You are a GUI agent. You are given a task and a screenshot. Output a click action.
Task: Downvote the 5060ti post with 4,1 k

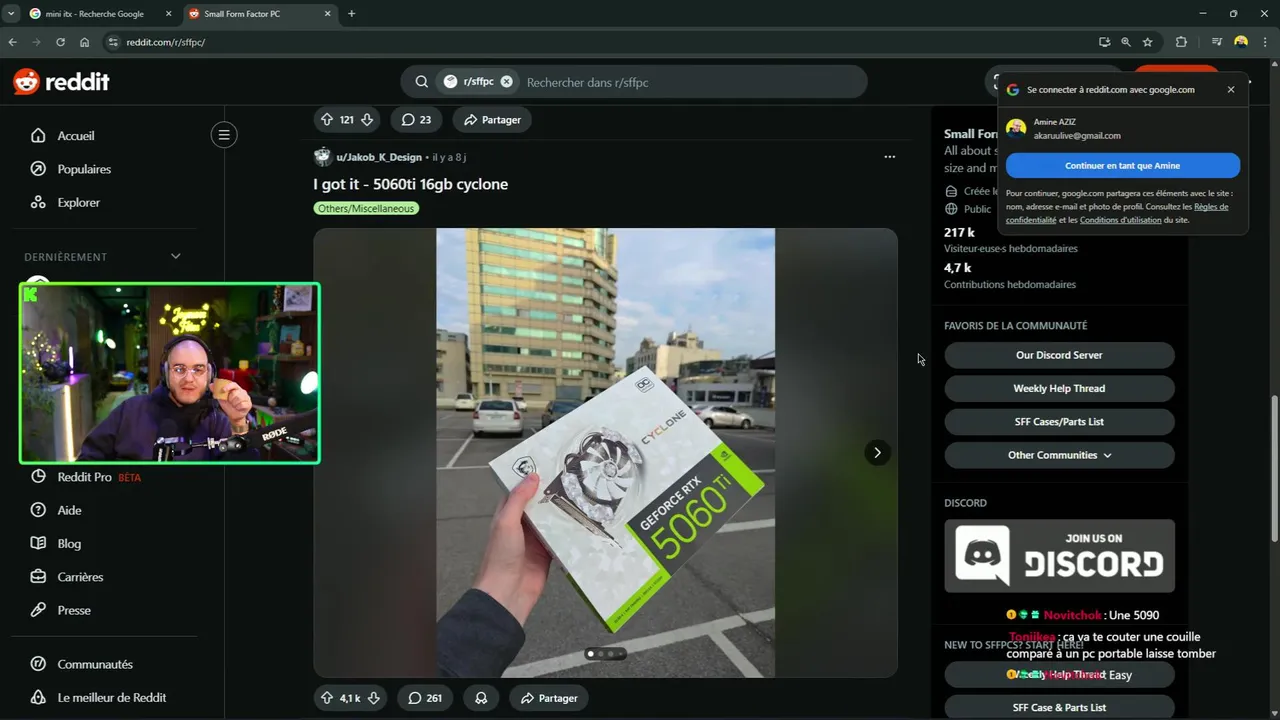[374, 698]
